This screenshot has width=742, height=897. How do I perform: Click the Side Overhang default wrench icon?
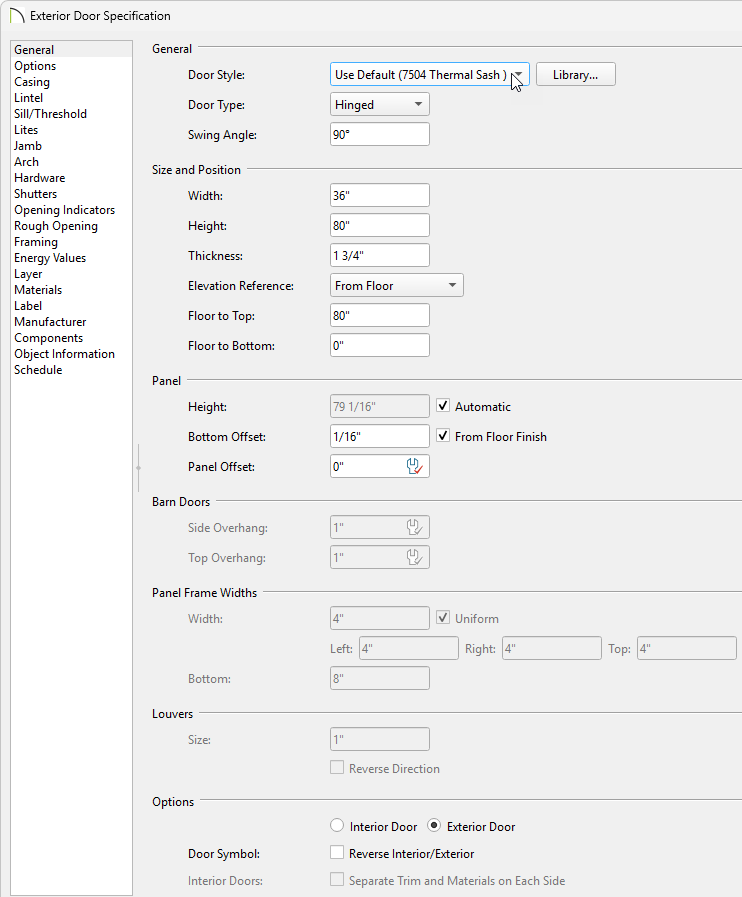[x=415, y=527]
